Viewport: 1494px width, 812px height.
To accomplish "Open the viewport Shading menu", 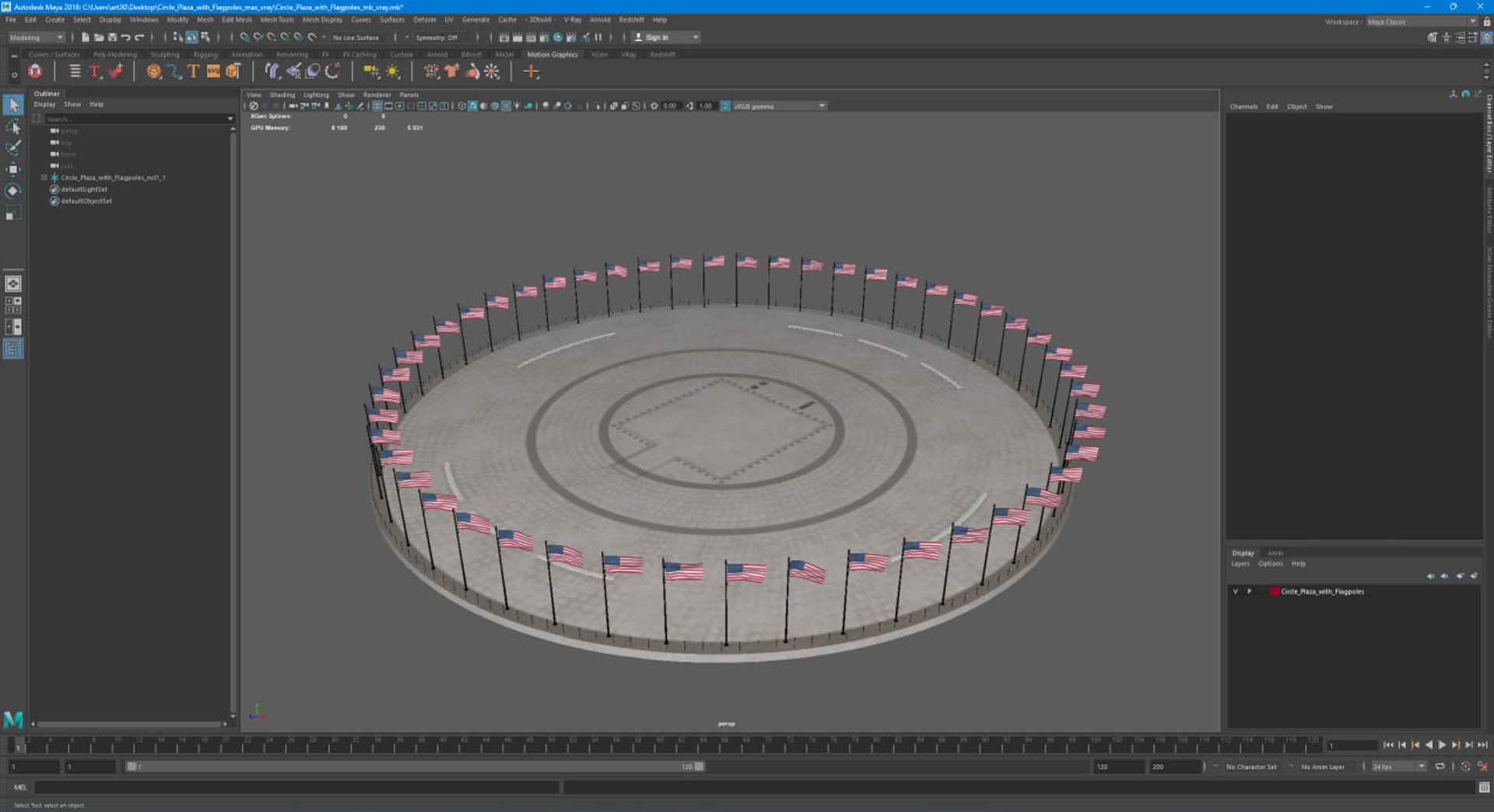I will click(x=282, y=95).
